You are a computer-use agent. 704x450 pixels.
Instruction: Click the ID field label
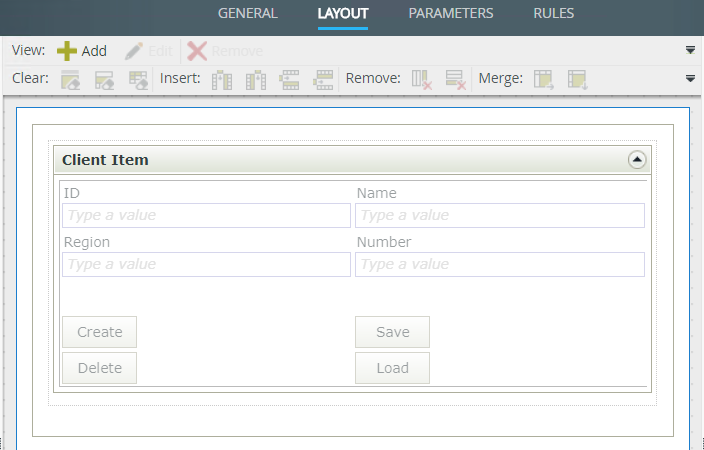coord(72,193)
